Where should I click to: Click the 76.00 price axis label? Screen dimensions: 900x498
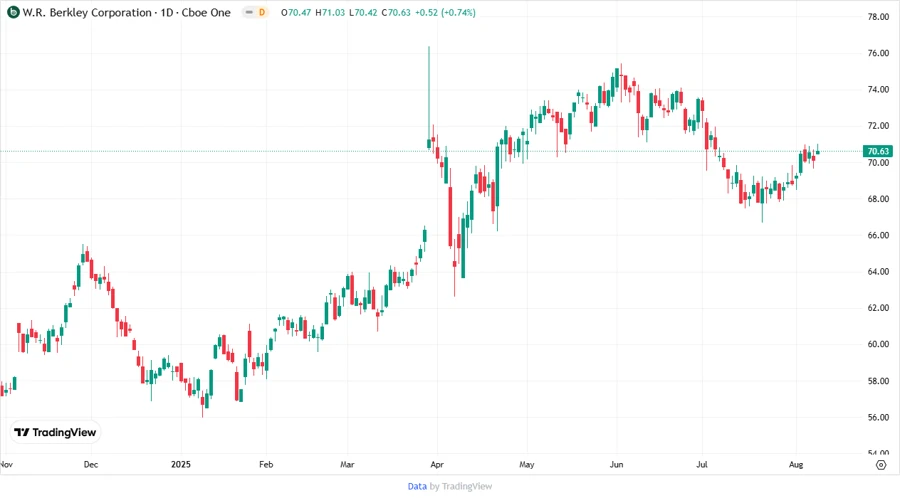(x=878, y=53)
